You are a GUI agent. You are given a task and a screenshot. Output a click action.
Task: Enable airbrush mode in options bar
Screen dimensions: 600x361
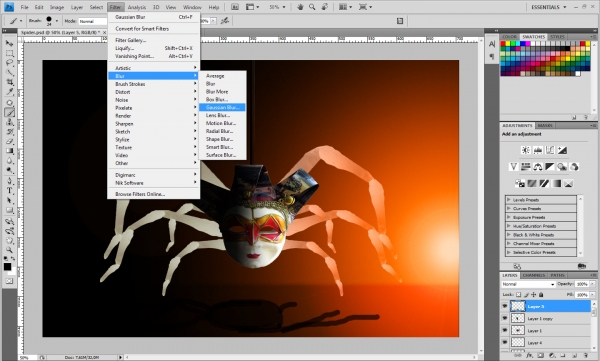225,21
